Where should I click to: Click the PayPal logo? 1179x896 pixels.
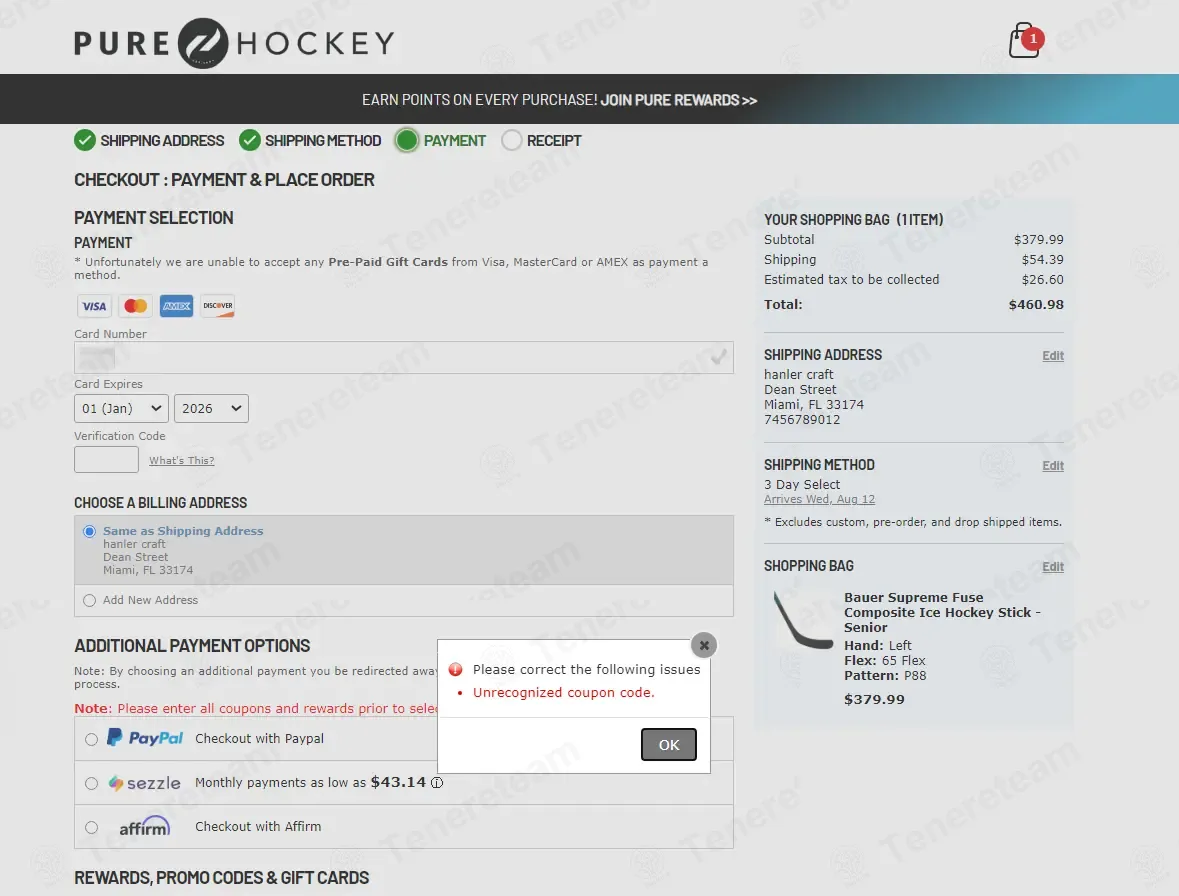tap(144, 738)
